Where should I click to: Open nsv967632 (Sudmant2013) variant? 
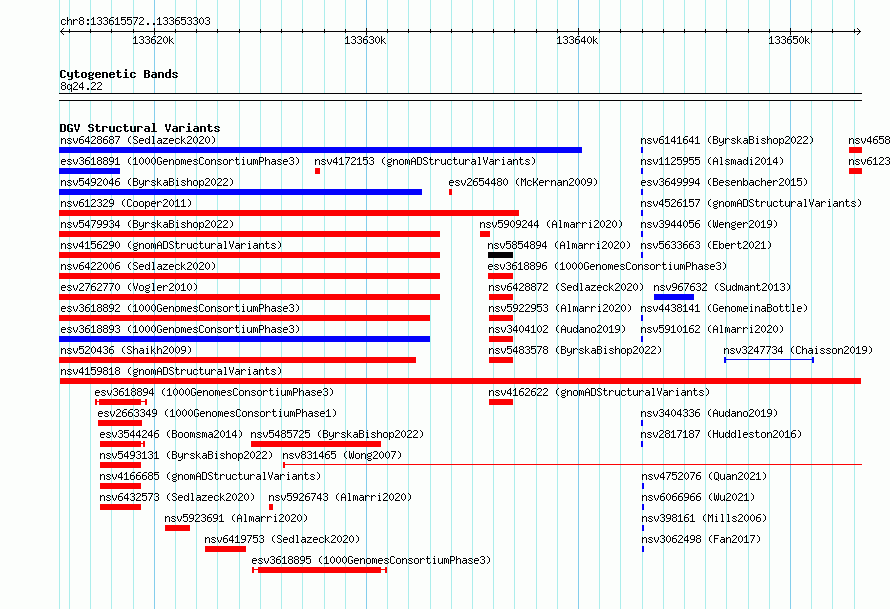point(722,287)
